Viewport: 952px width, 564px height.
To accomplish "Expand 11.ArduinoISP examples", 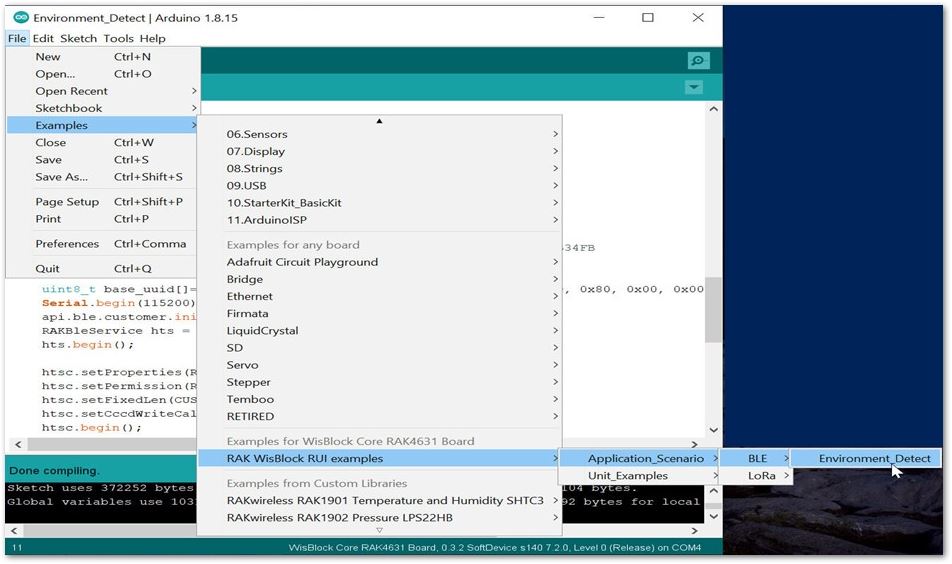I will coord(379,220).
